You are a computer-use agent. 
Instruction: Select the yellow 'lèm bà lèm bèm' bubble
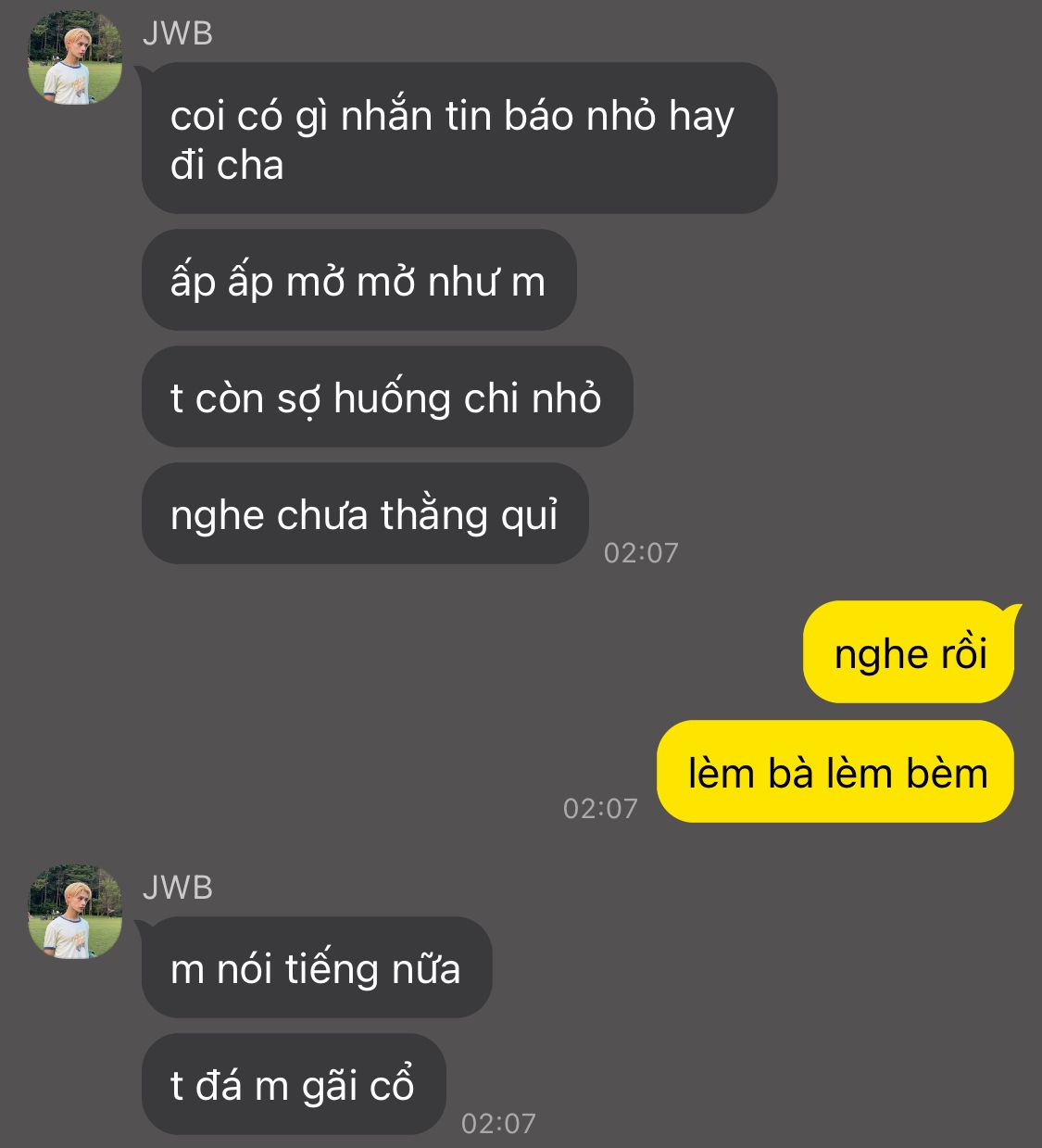coord(835,772)
